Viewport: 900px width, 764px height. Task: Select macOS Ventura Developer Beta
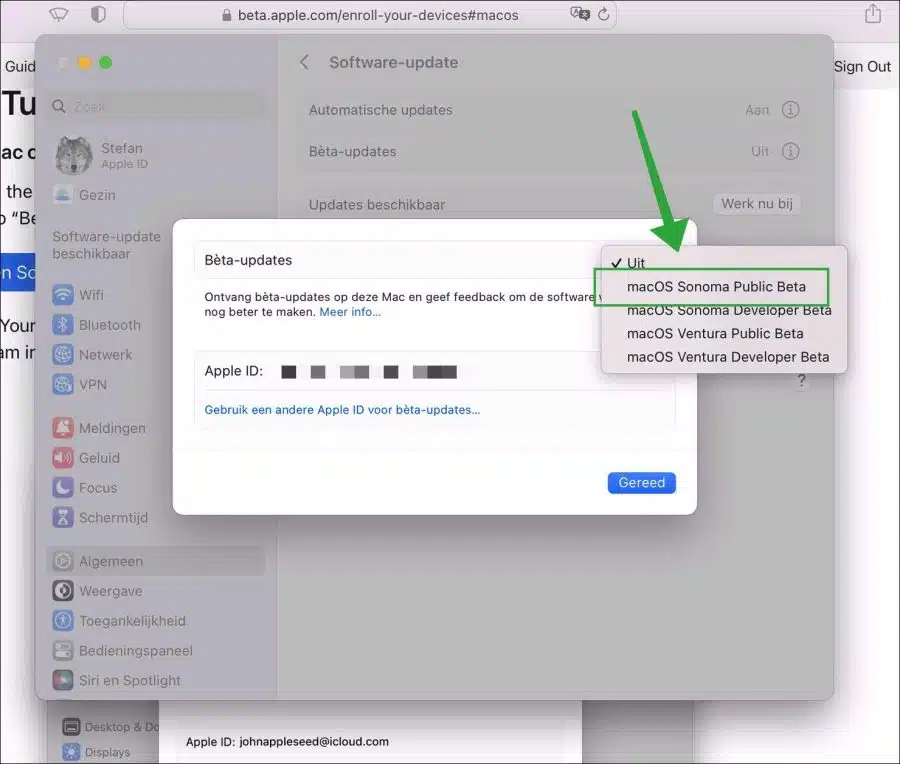pyautogui.click(x=727, y=357)
